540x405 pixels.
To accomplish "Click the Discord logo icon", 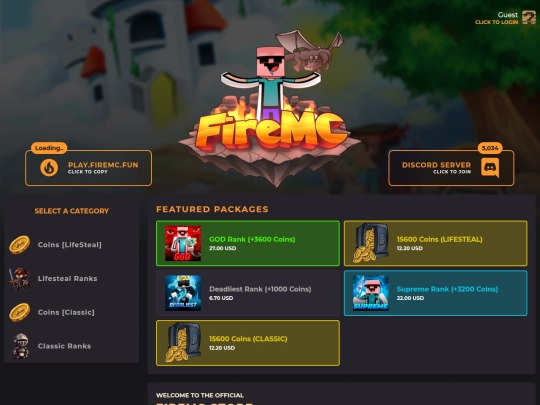I will (490, 167).
